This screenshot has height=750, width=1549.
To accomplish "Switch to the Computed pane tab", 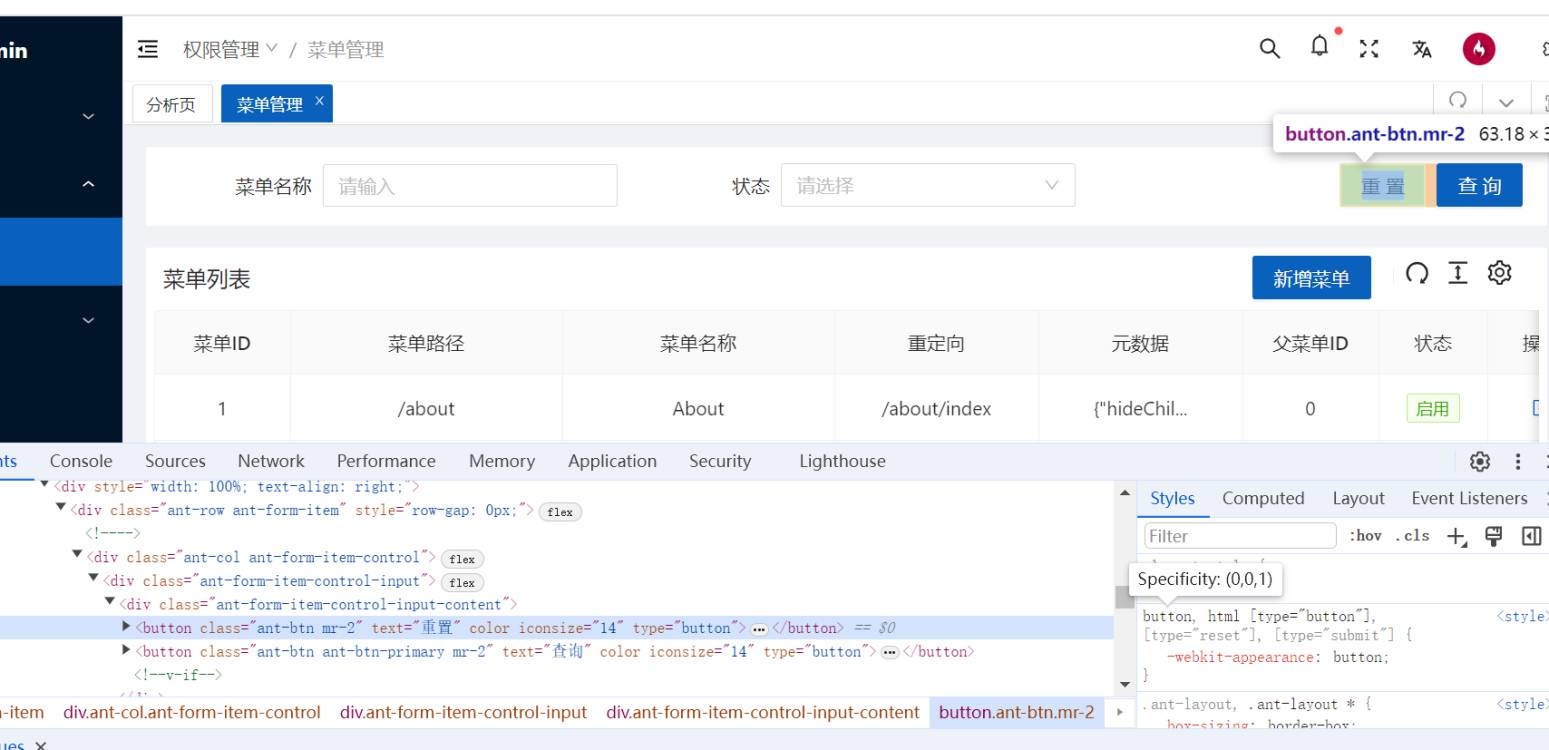I will pos(1263,498).
